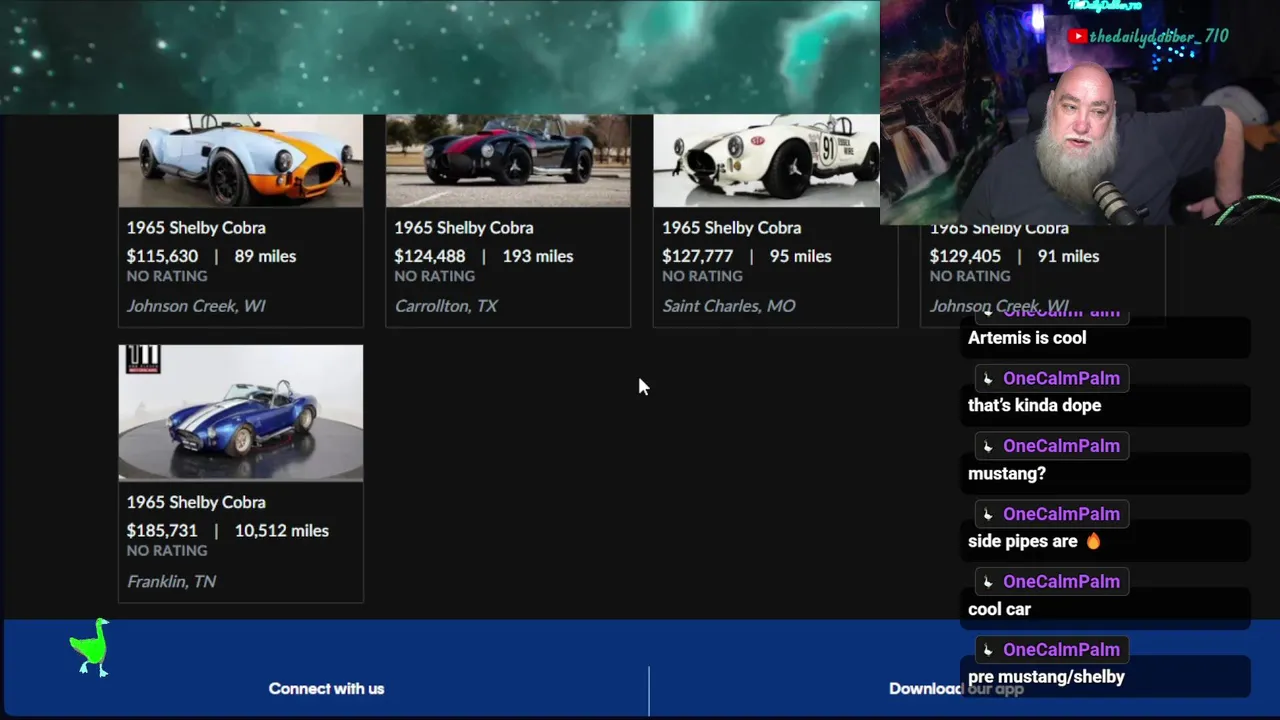Image resolution: width=1280 pixels, height=720 pixels.
Task: Click the 1965 Shelby Cobra title priced $129,405
Action: click(999, 230)
